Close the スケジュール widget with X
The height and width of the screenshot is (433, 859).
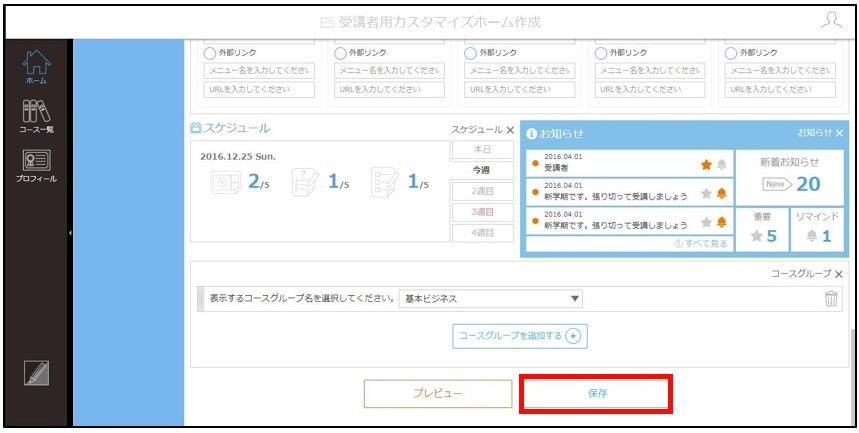click(x=510, y=130)
